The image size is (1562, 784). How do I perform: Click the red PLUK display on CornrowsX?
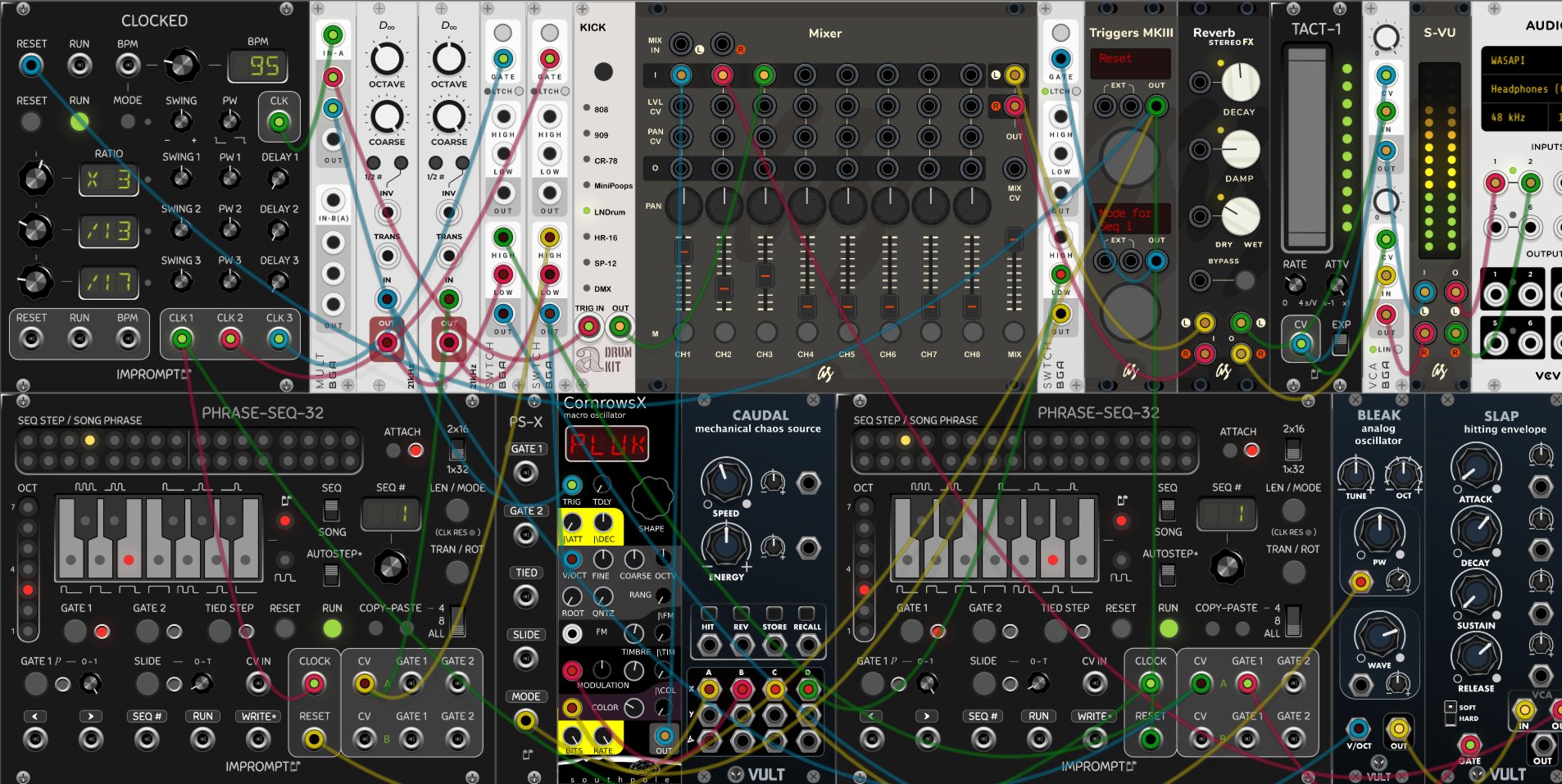click(607, 445)
